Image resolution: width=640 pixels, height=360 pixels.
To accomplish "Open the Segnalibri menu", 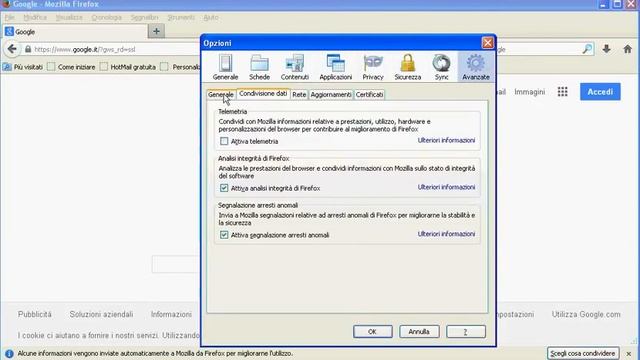I will (144, 18).
